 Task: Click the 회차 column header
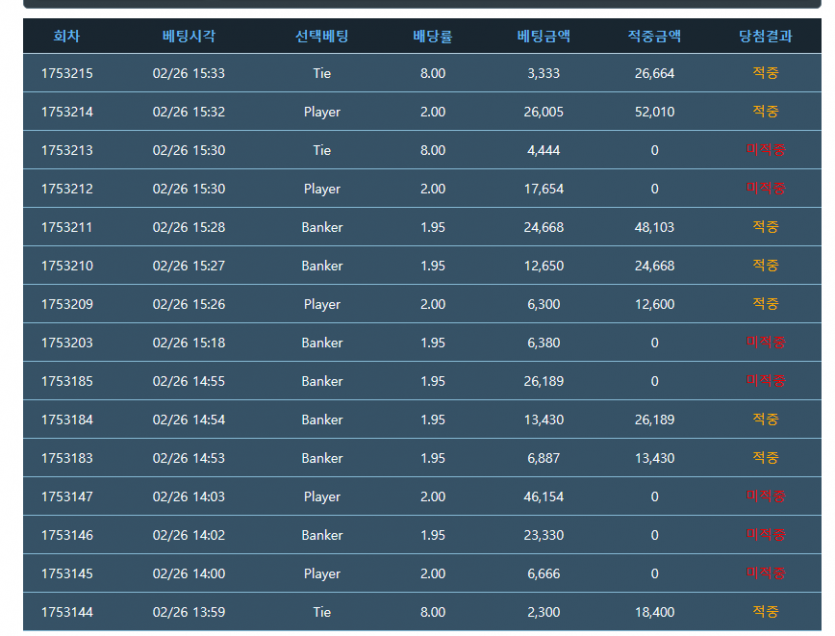[x=67, y=36]
